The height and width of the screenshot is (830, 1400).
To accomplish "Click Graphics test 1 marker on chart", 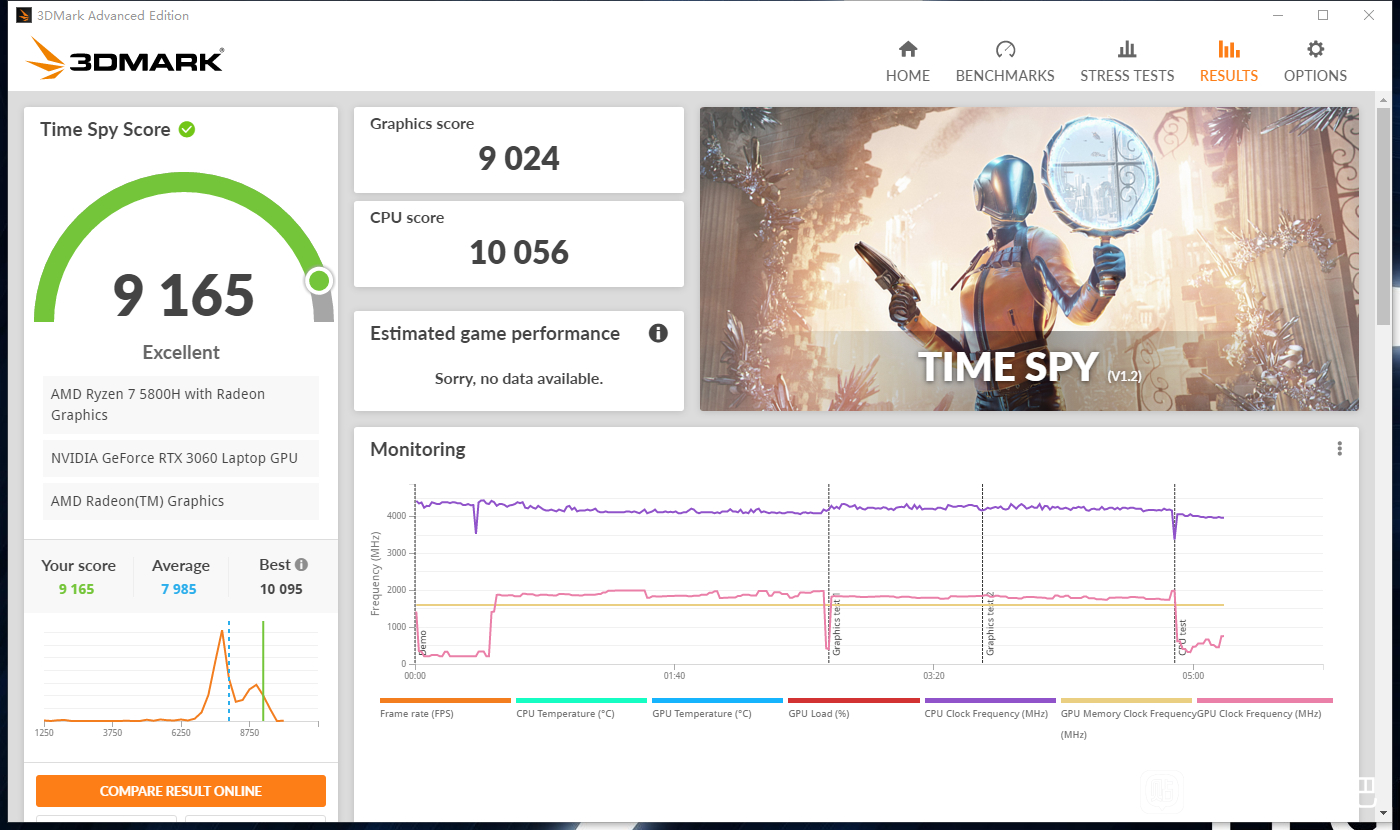I will click(836, 624).
